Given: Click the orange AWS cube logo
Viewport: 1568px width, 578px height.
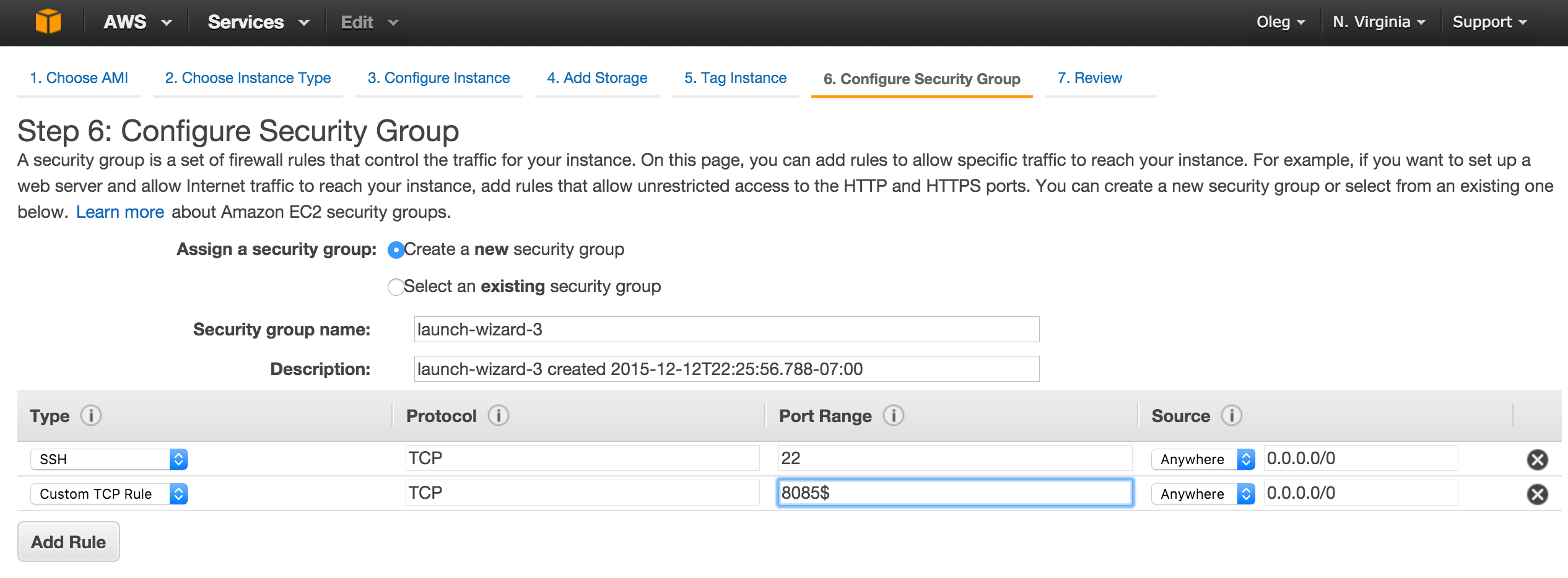Looking at the screenshot, I should point(48,22).
